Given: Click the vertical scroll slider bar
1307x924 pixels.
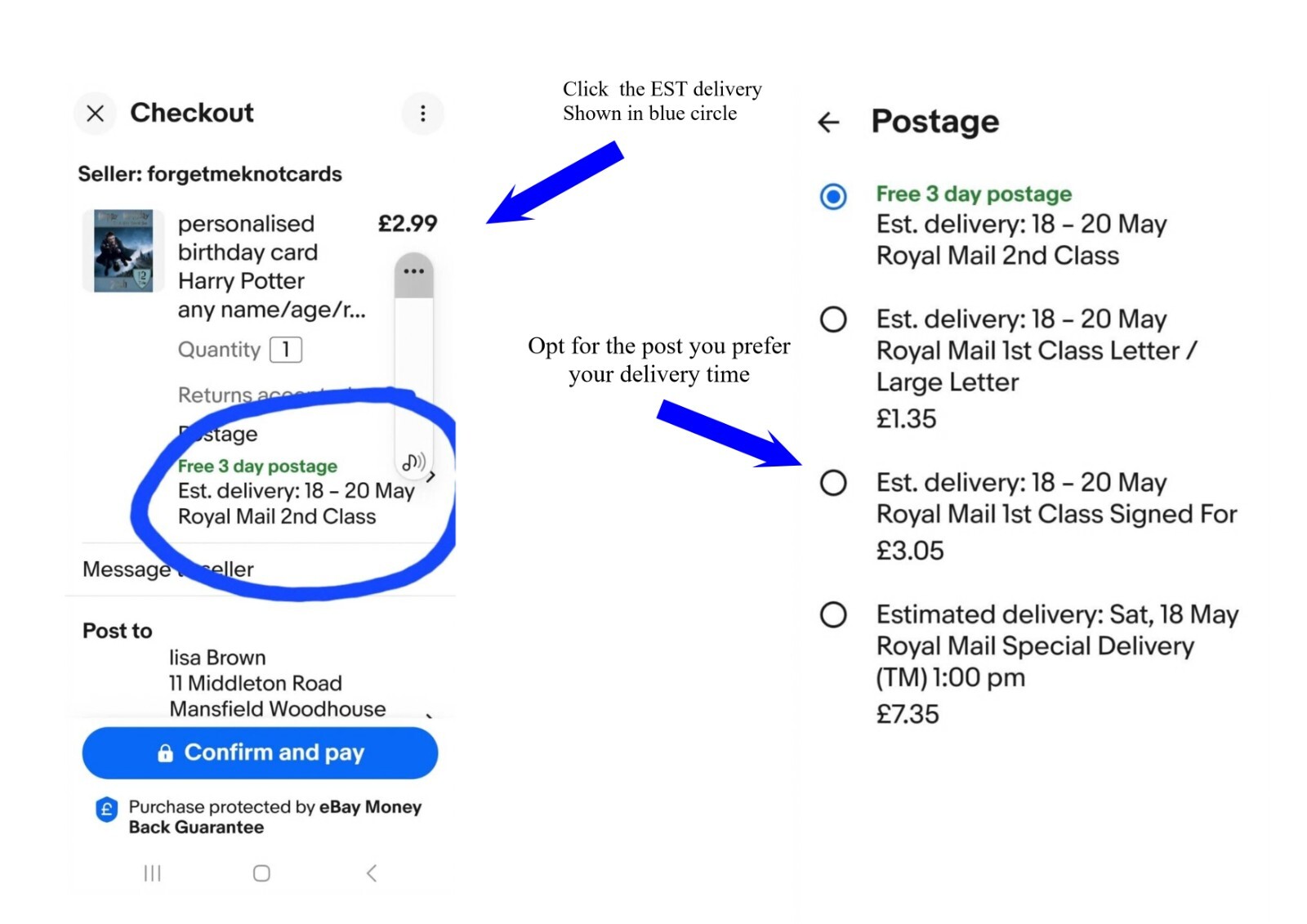Looking at the screenshot, I should 413,368.
